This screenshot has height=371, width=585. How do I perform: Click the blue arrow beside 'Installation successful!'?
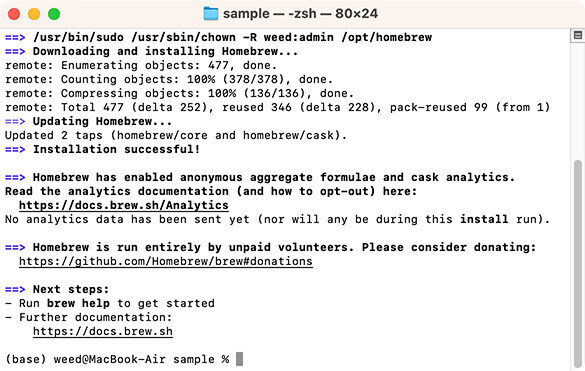[x=15, y=149]
